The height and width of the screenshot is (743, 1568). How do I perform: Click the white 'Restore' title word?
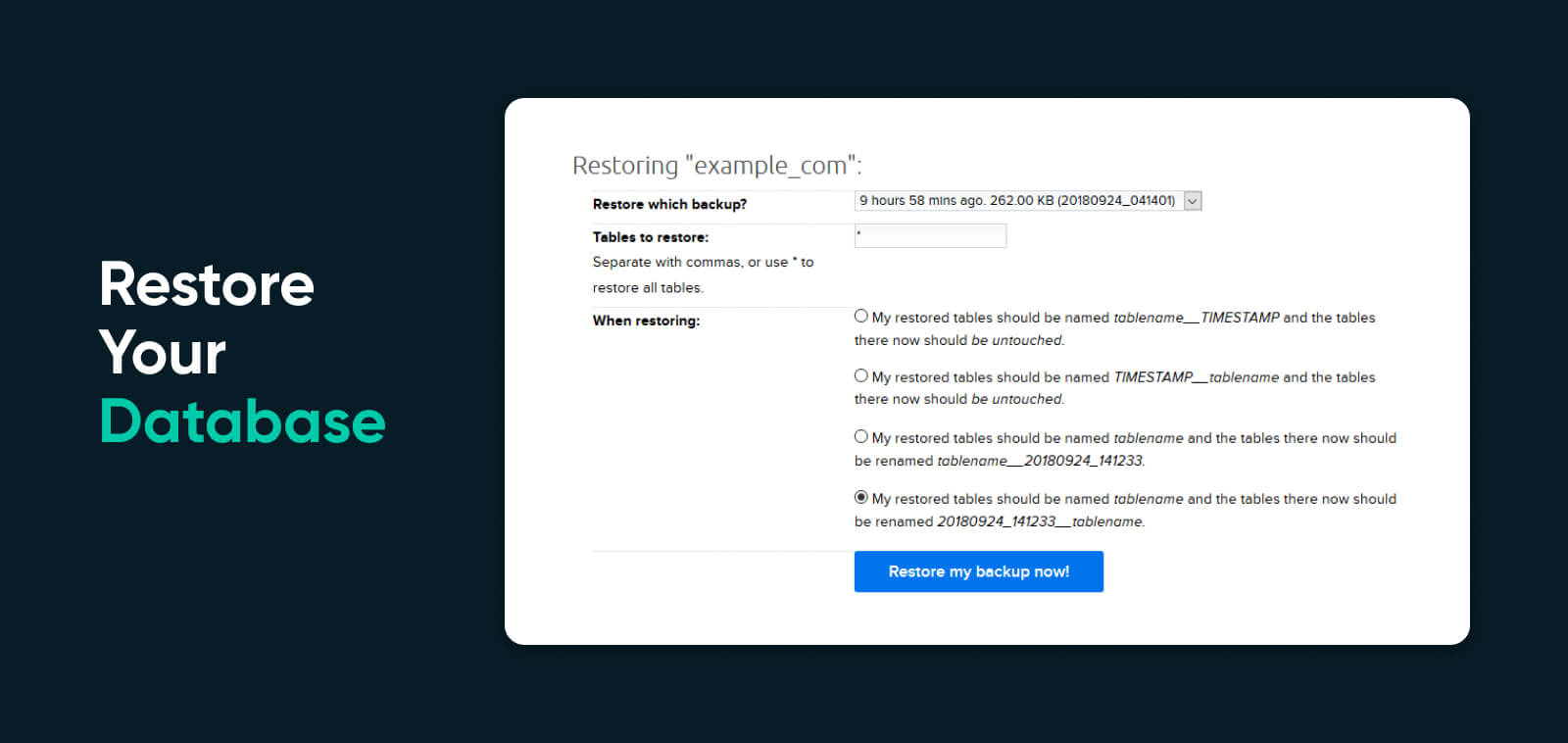click(207, 284)
